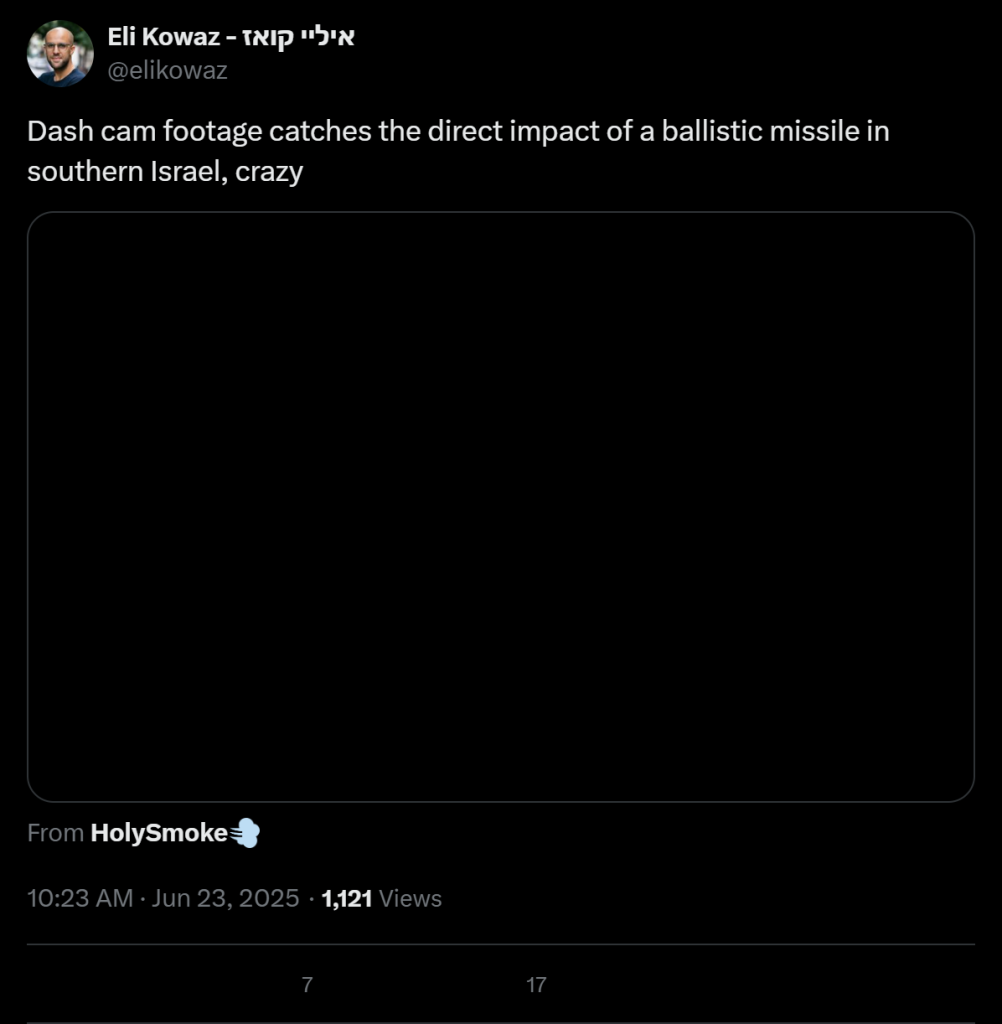Screen dimensions: 1002x1024
Task: Click the word "Views"
Action: click(410, 898)
